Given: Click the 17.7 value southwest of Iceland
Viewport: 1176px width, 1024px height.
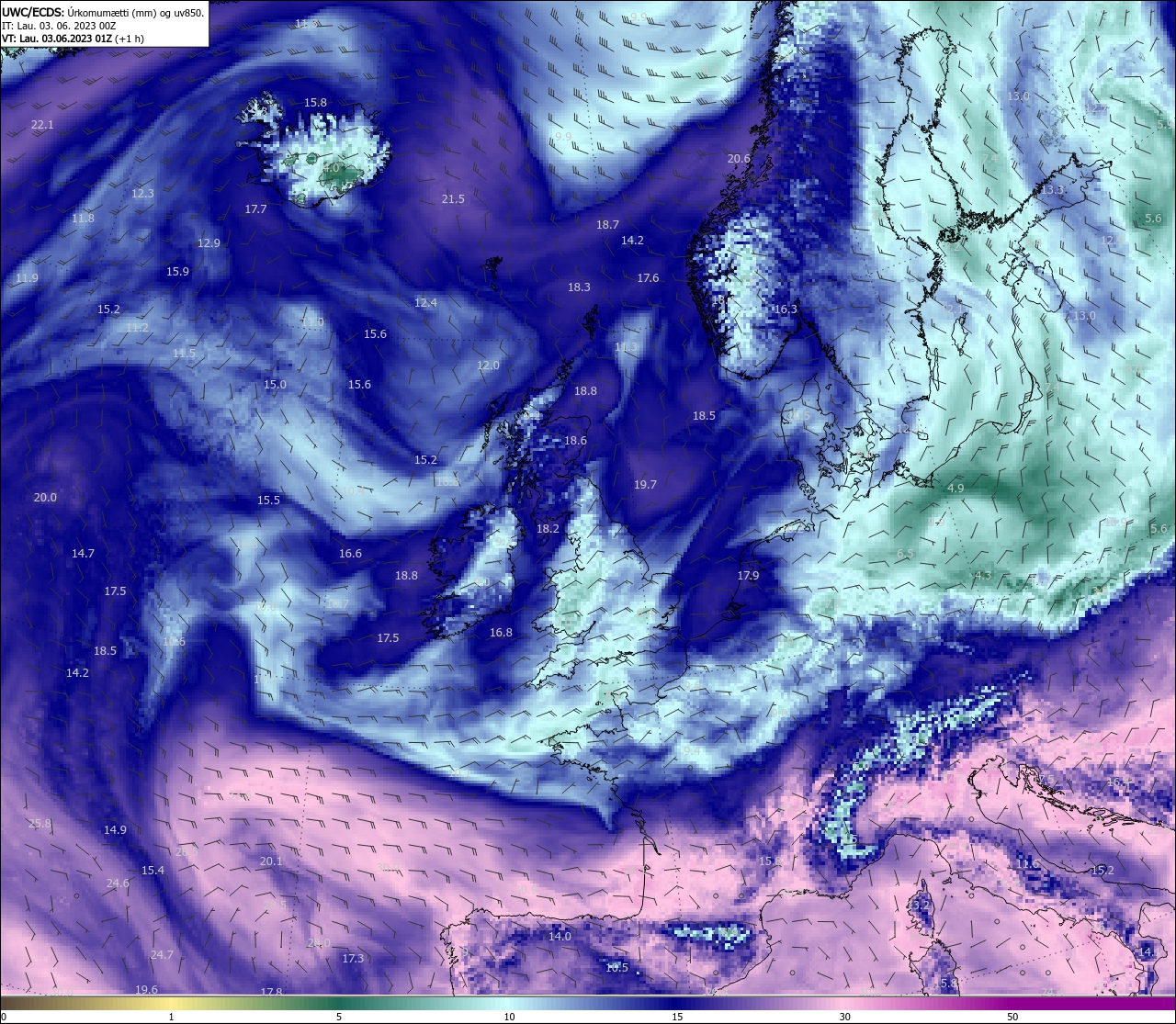Looking at the screenshot, I should coord(255,208).
